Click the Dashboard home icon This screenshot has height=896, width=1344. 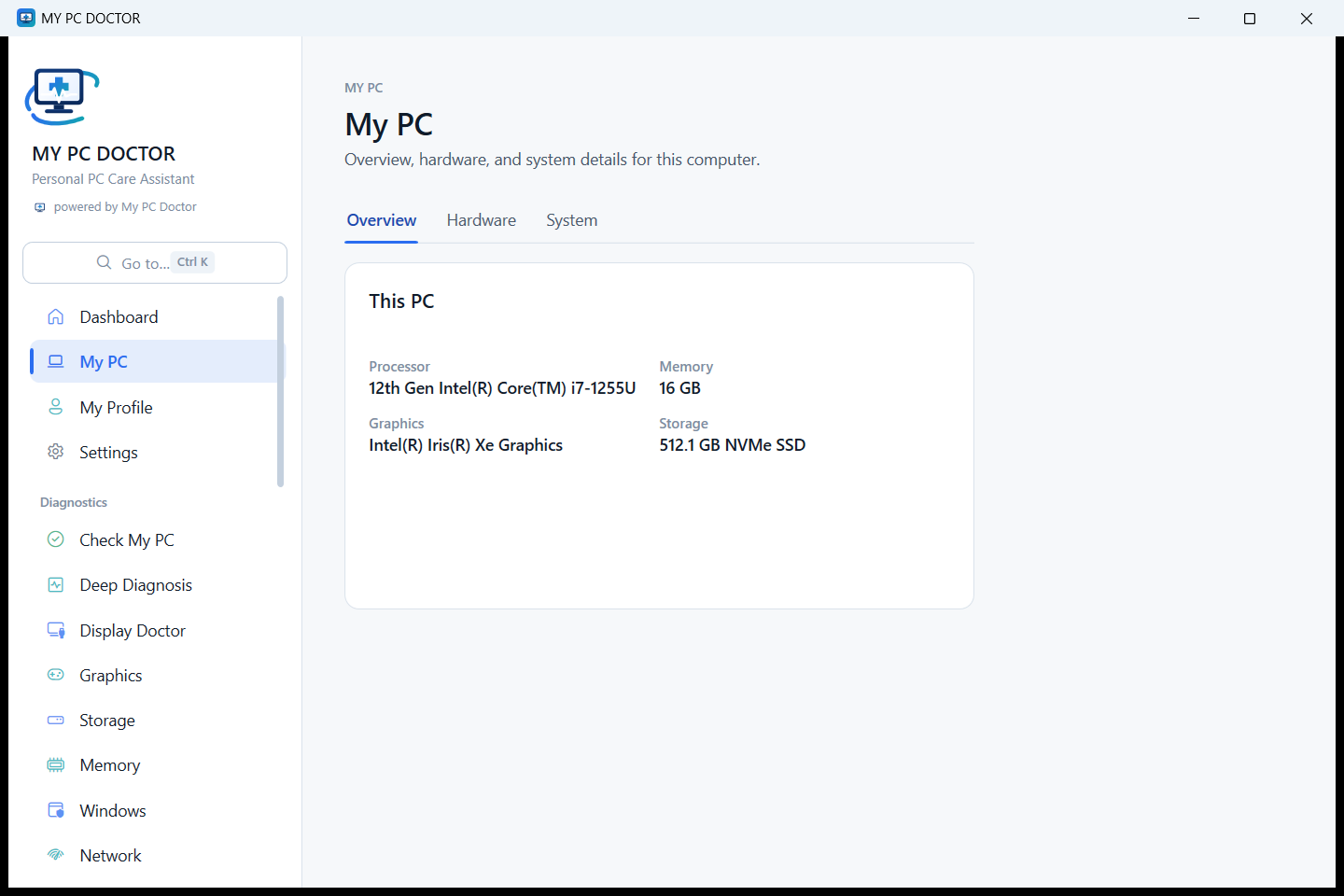56,316
